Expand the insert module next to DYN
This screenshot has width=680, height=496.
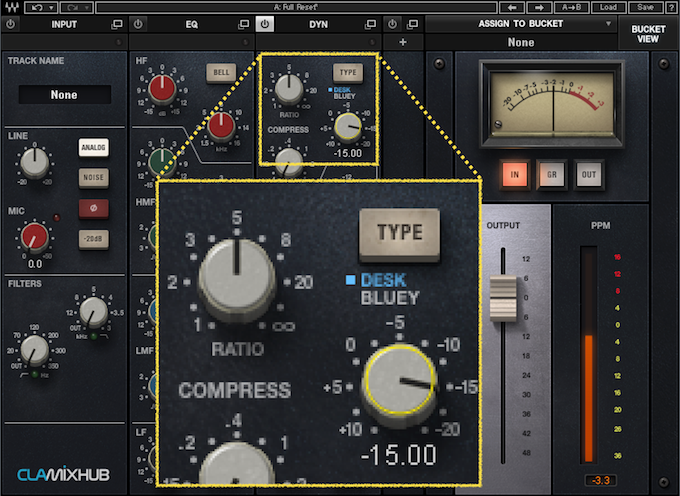point(413,25)
